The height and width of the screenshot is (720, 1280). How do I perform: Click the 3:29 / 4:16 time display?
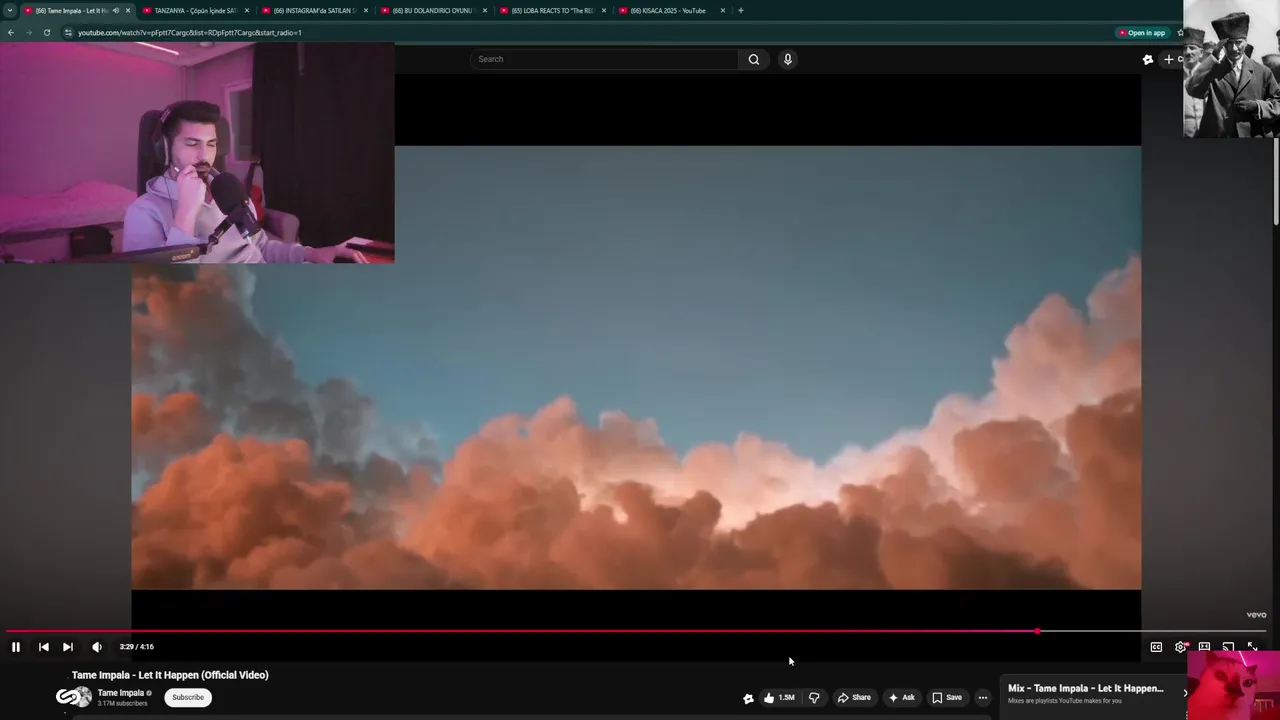point(137,647)
